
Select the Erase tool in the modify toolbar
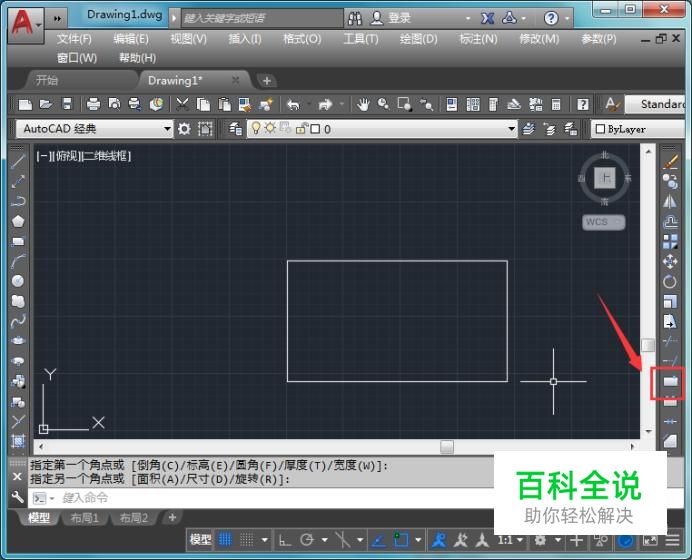coord(670,162)
